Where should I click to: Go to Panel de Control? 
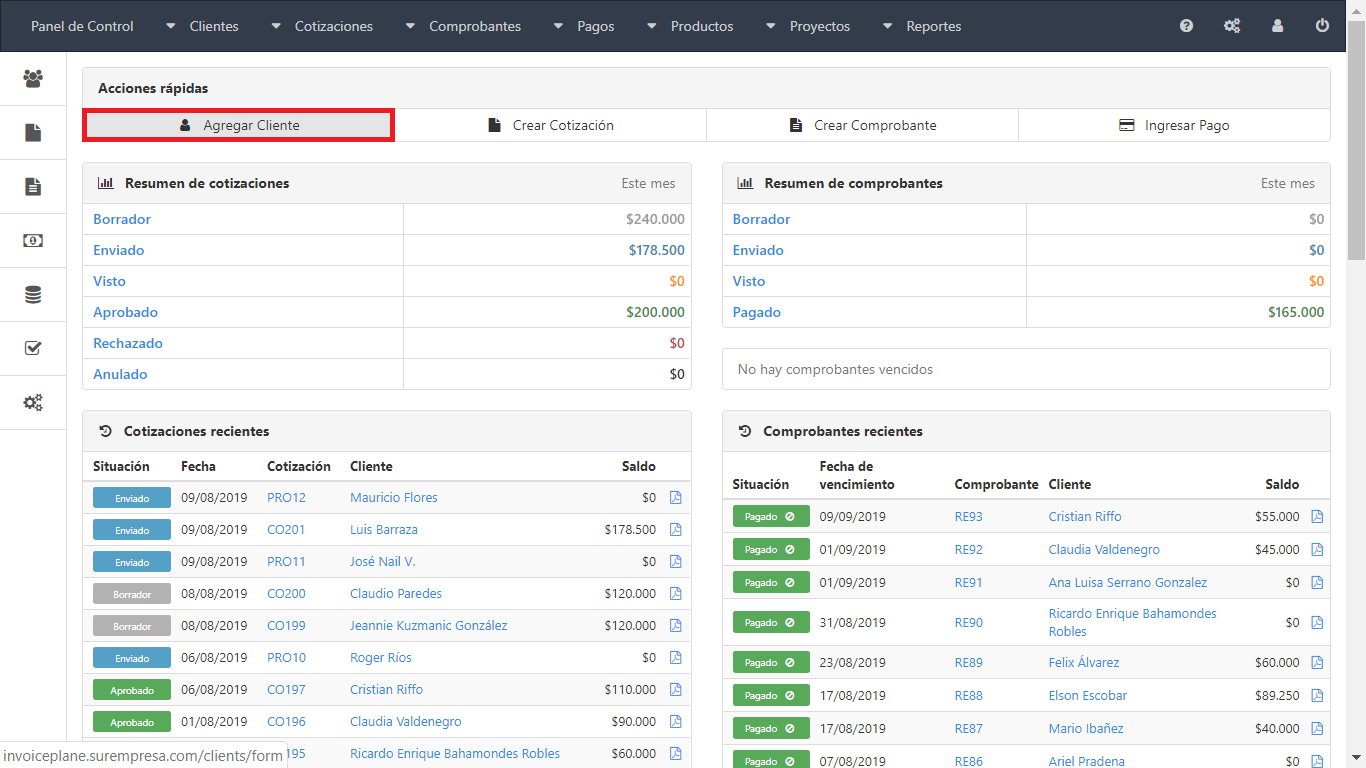82,26
